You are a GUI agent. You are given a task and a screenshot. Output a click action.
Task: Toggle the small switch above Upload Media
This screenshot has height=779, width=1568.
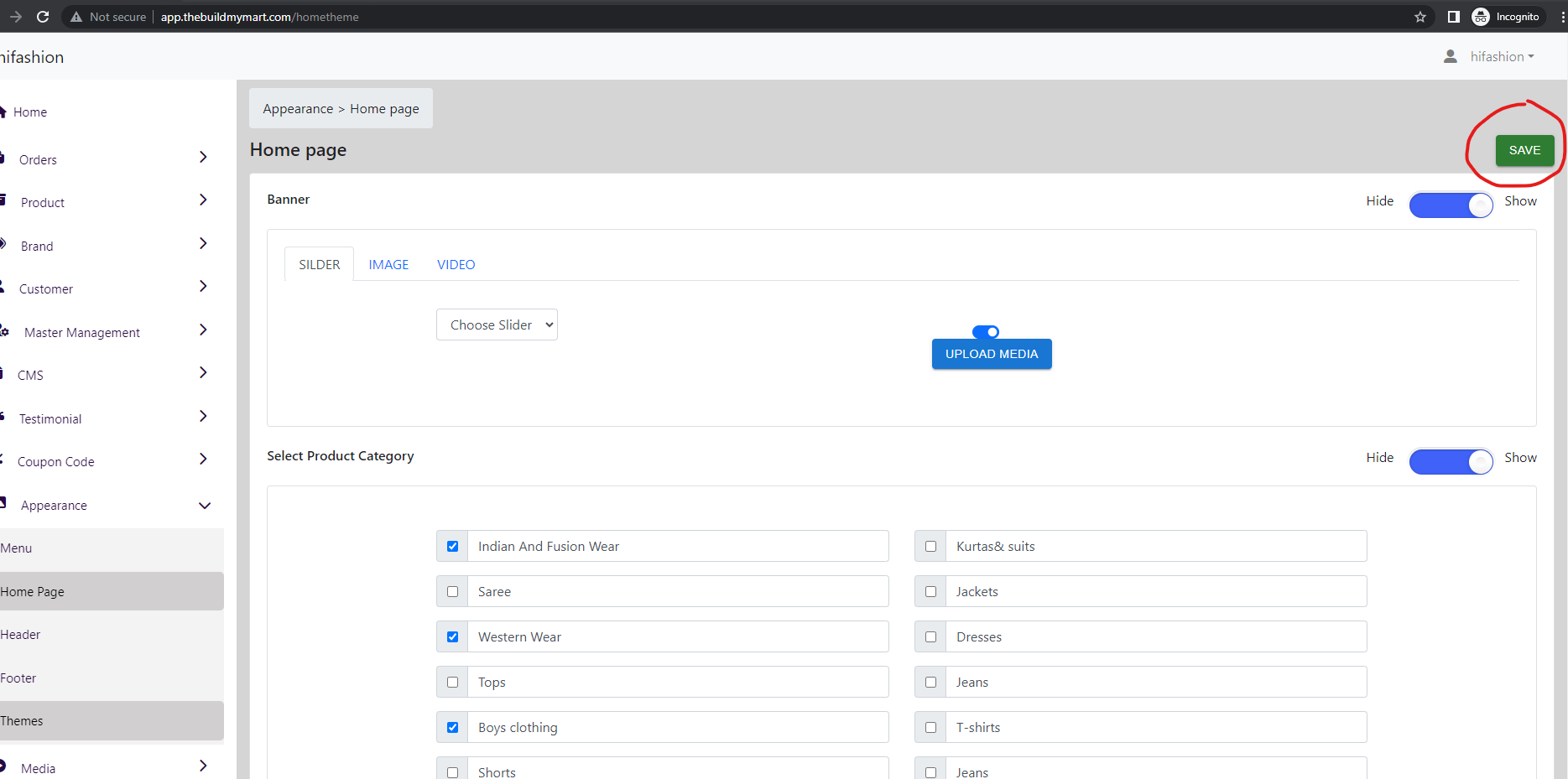pyautogui.click(x=986, y=332)
